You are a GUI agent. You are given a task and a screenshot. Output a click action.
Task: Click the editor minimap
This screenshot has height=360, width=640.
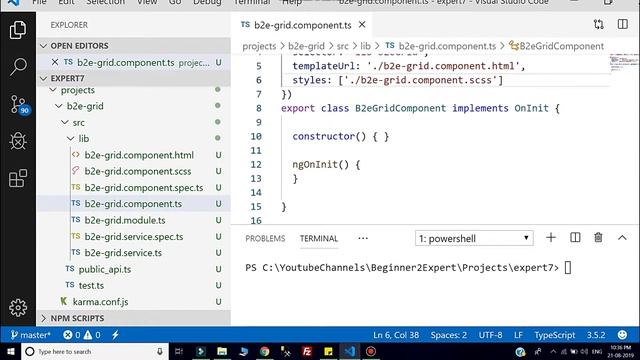(624, 63)
